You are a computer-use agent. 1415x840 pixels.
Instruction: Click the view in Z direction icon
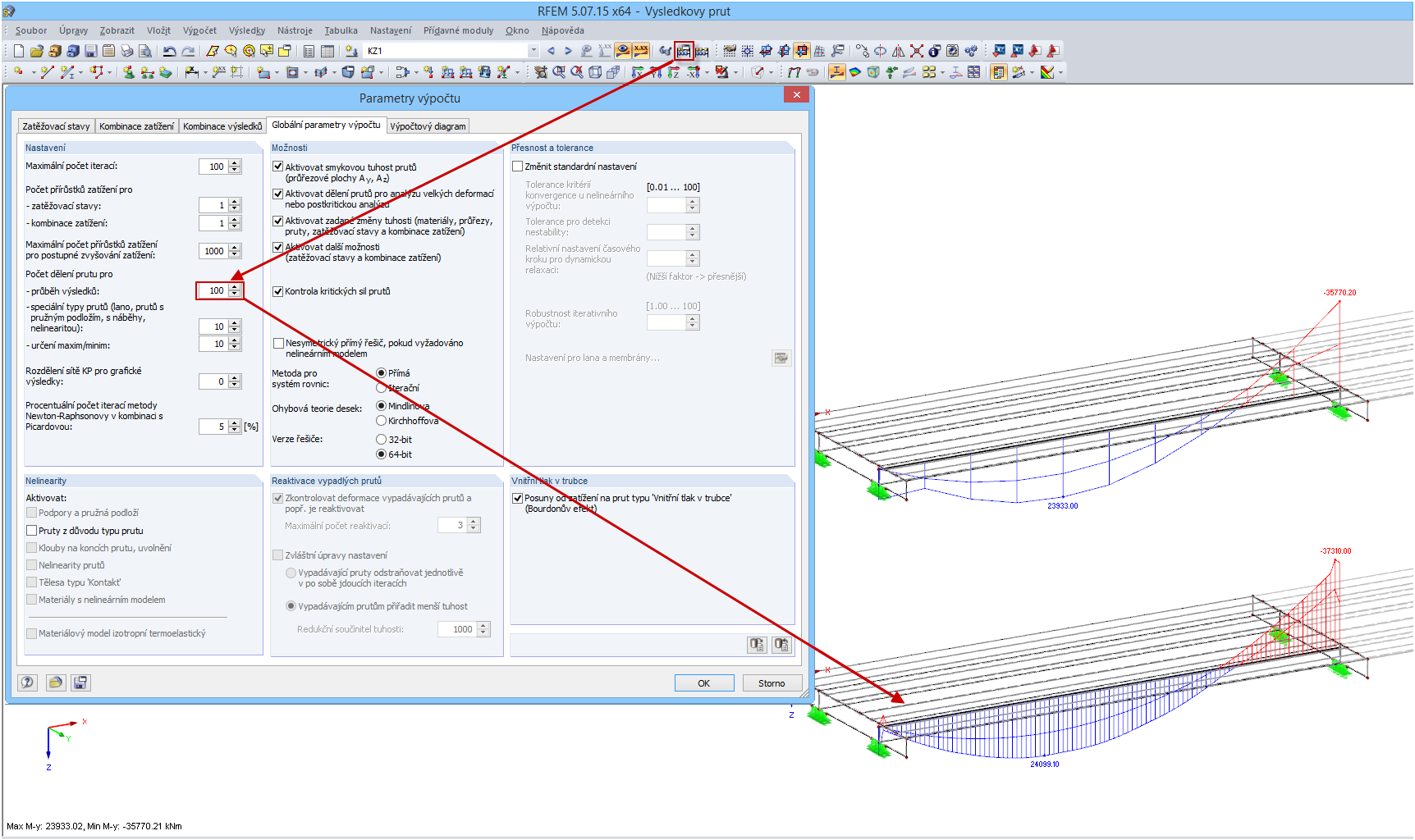point(674,72)
